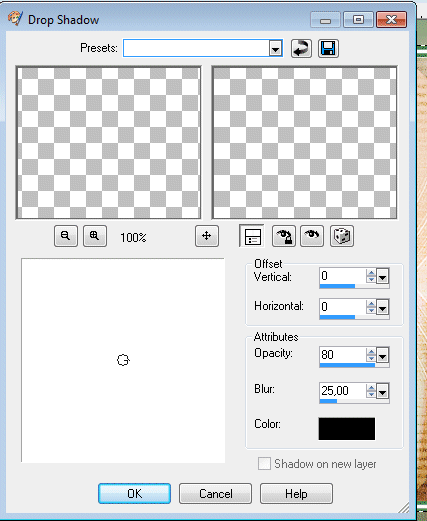Click the Blur value field showing 25,00
Image resolution: width=427 pixels, height=521 pixels.
342,390
